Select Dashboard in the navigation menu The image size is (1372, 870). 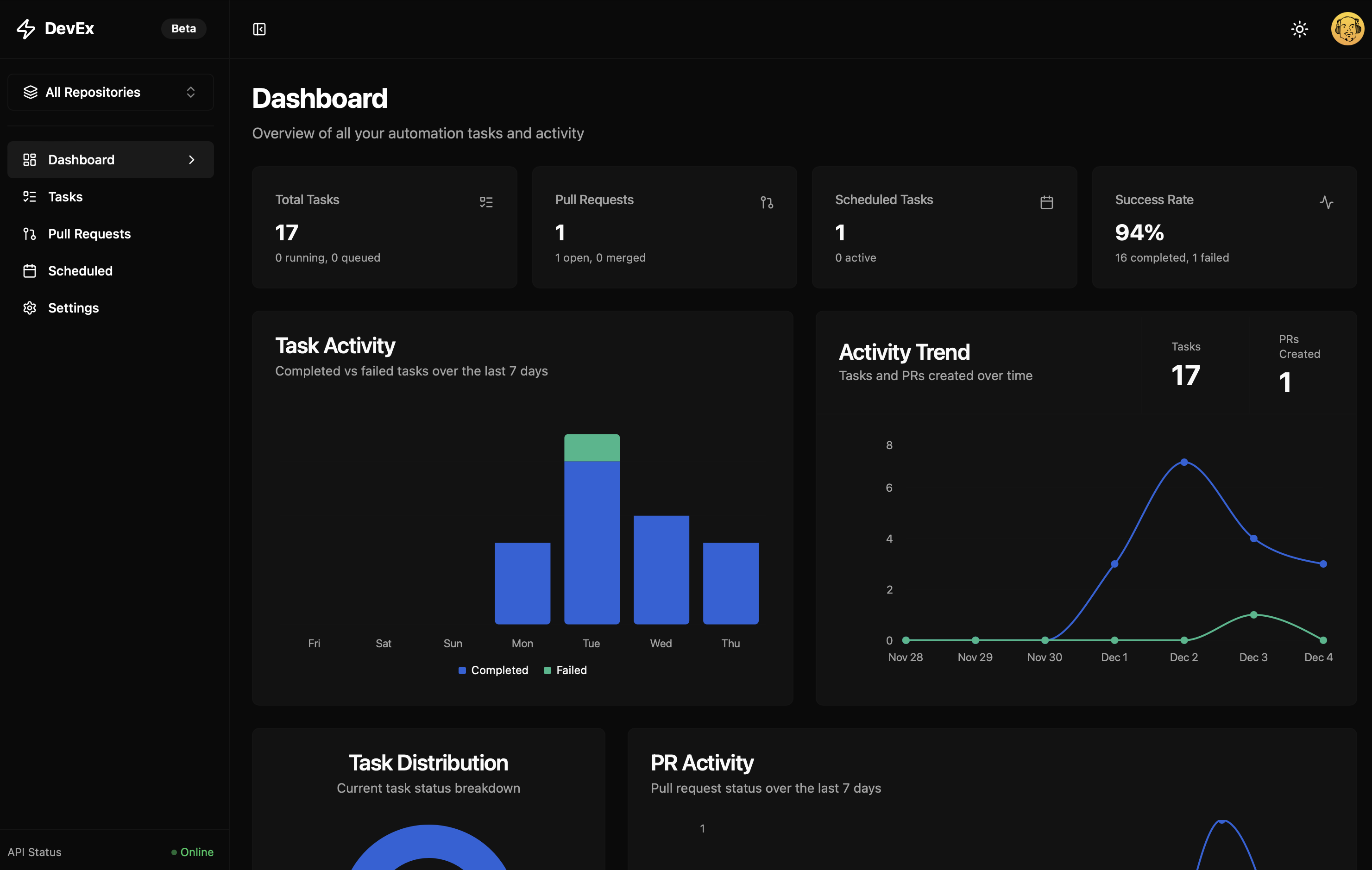(81, 159)
